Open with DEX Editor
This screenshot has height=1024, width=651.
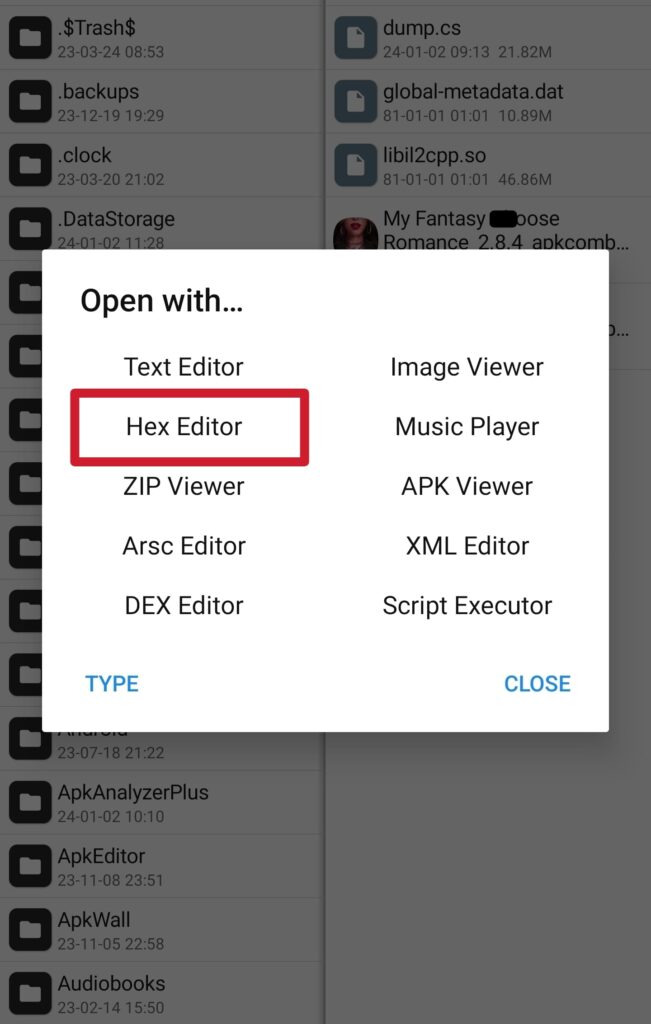point(184,605)
